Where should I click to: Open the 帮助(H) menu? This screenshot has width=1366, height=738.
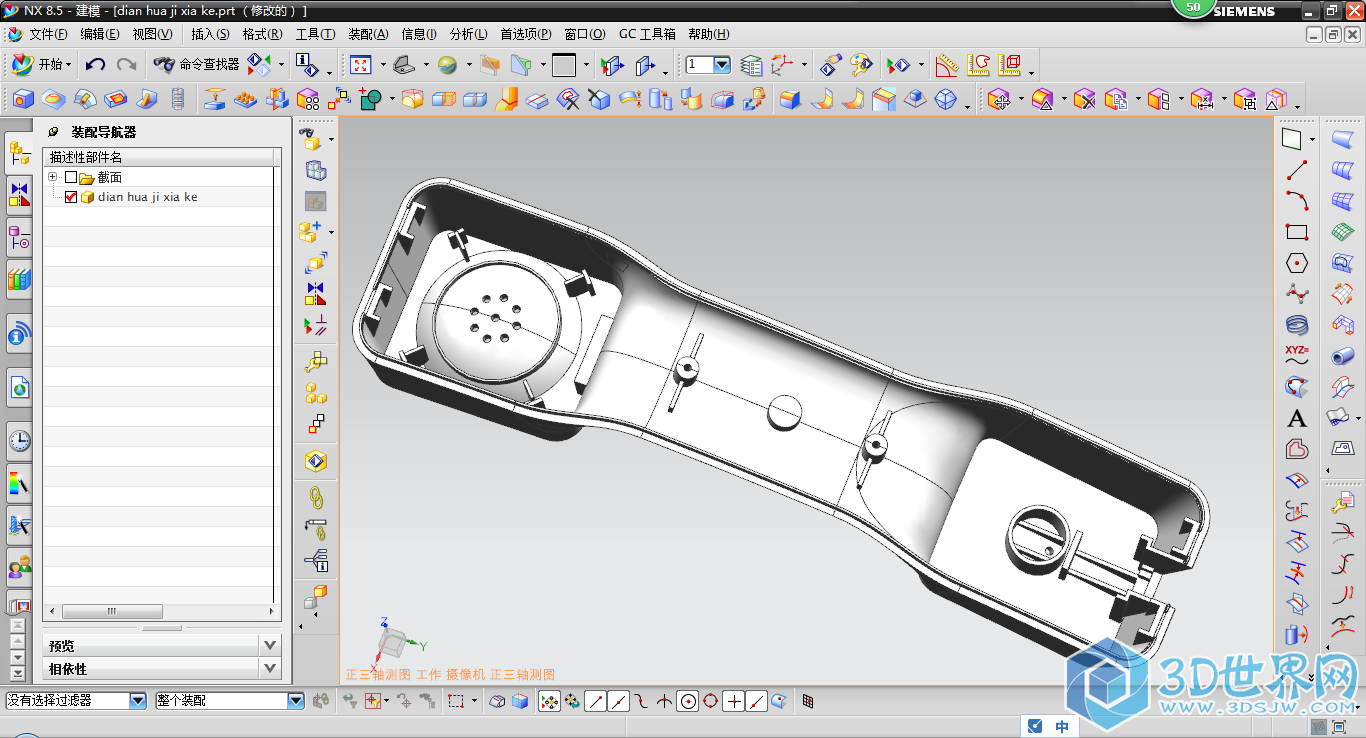point(709,34)
